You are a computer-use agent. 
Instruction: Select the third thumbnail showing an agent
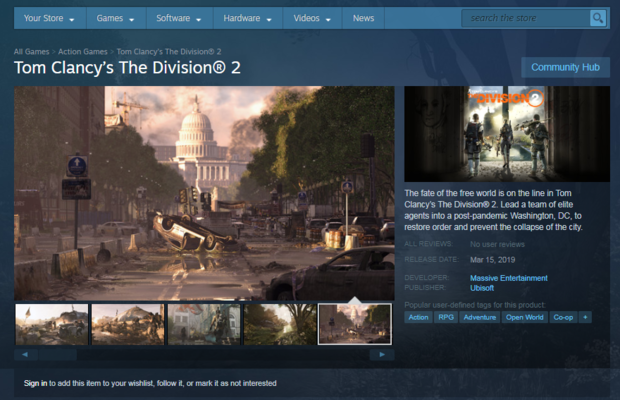point(204,324)
